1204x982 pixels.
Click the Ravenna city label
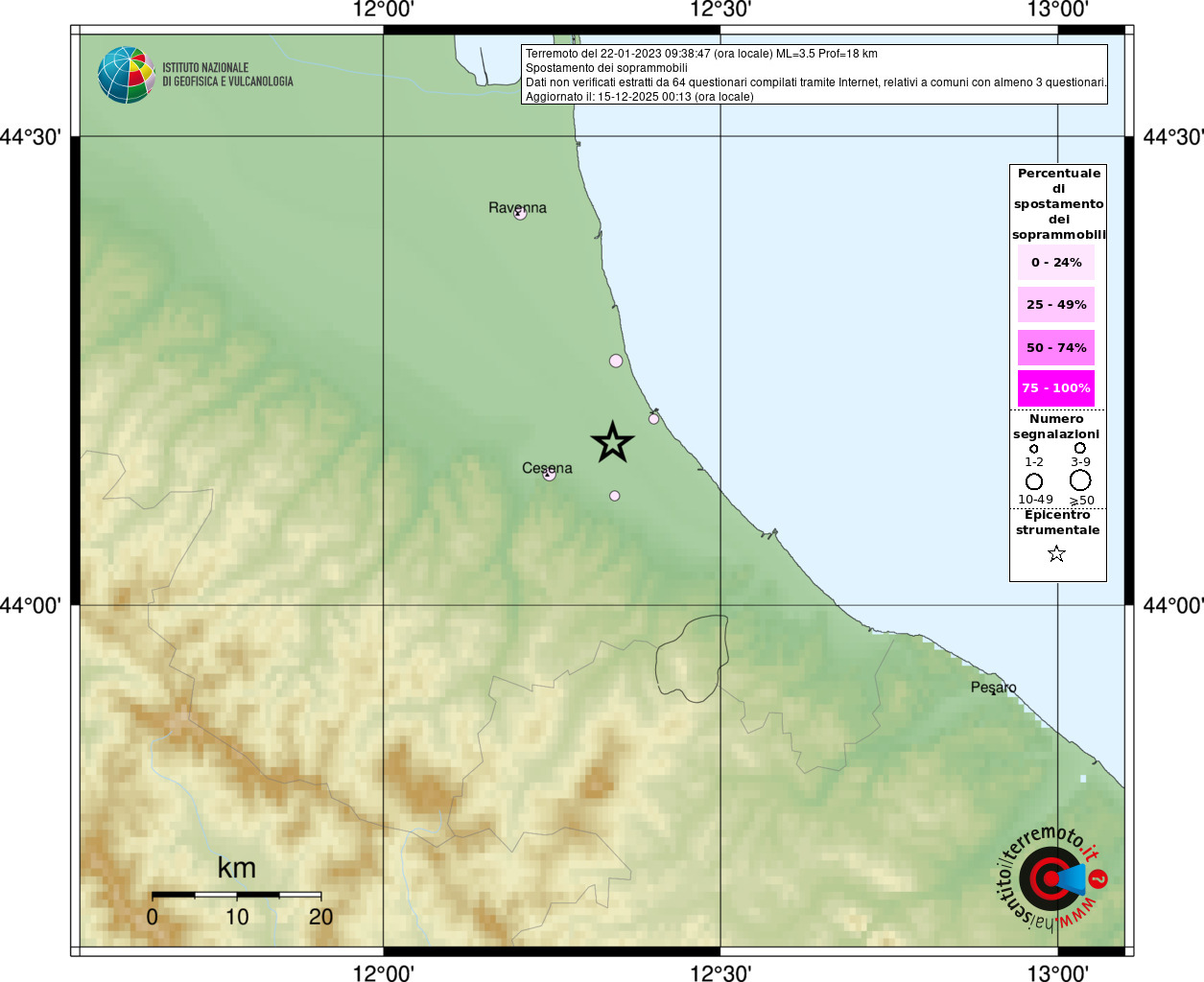pyautogui.click(x=517, y=207)
